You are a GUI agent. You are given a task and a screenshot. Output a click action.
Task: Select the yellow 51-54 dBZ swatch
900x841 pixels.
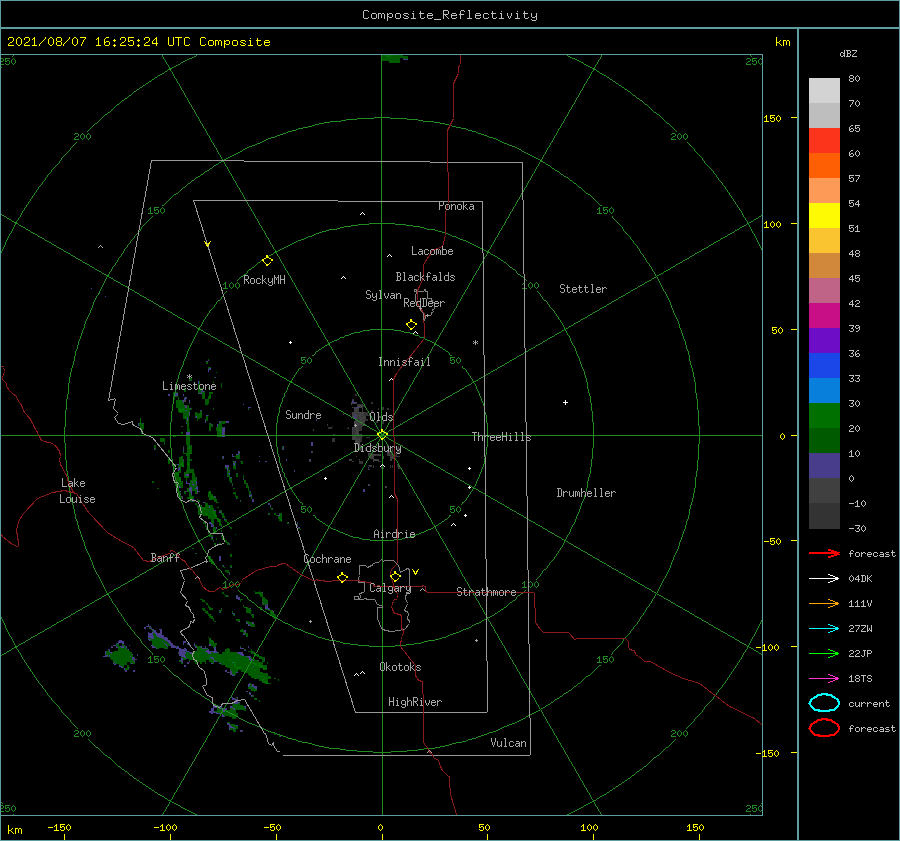(x=824, y=215)
